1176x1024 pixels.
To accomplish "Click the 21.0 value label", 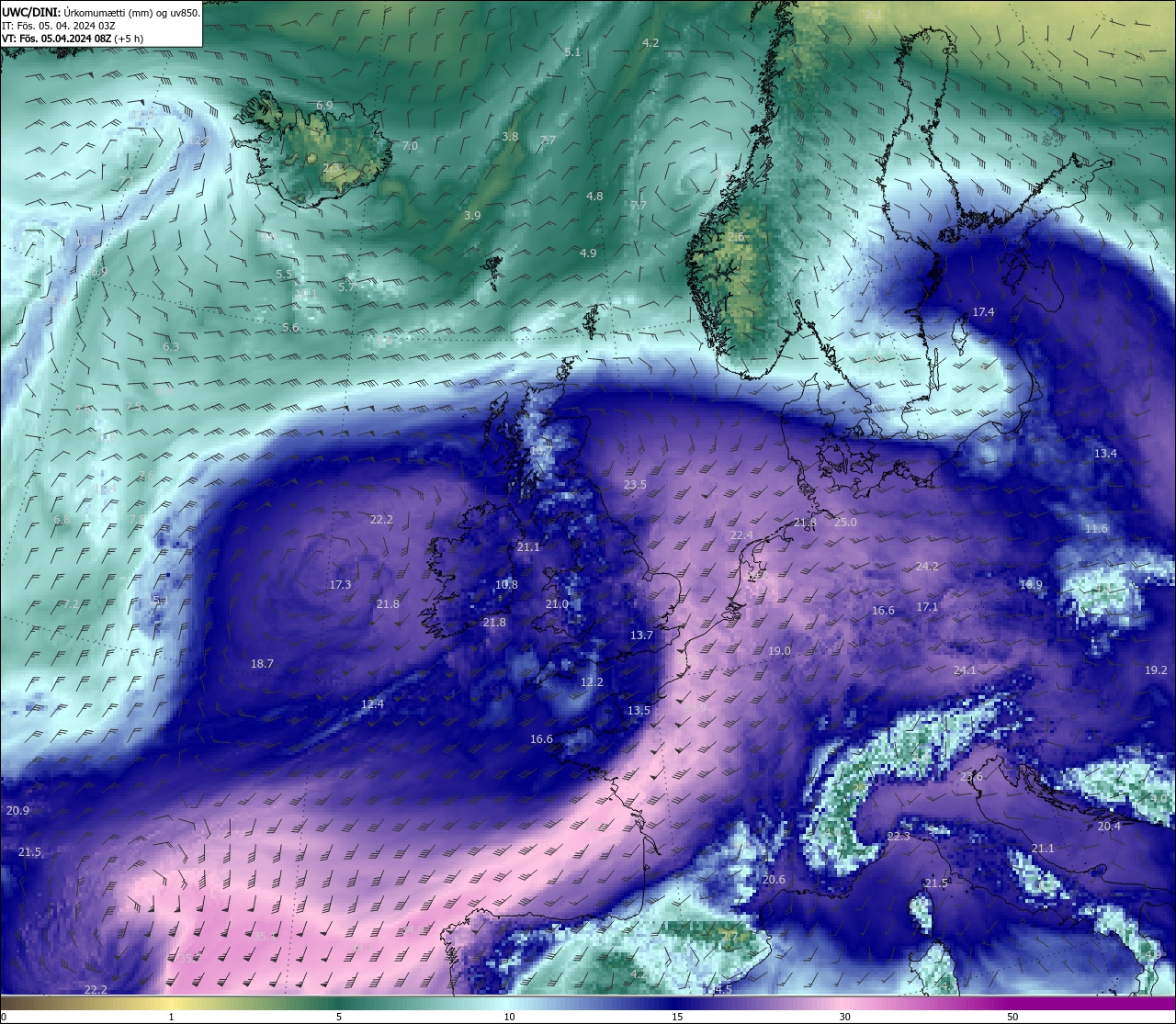I will coord(557,604).
